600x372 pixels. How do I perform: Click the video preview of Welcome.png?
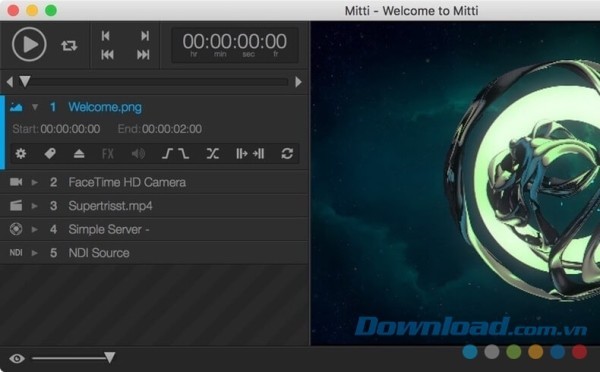click(455, 184)
